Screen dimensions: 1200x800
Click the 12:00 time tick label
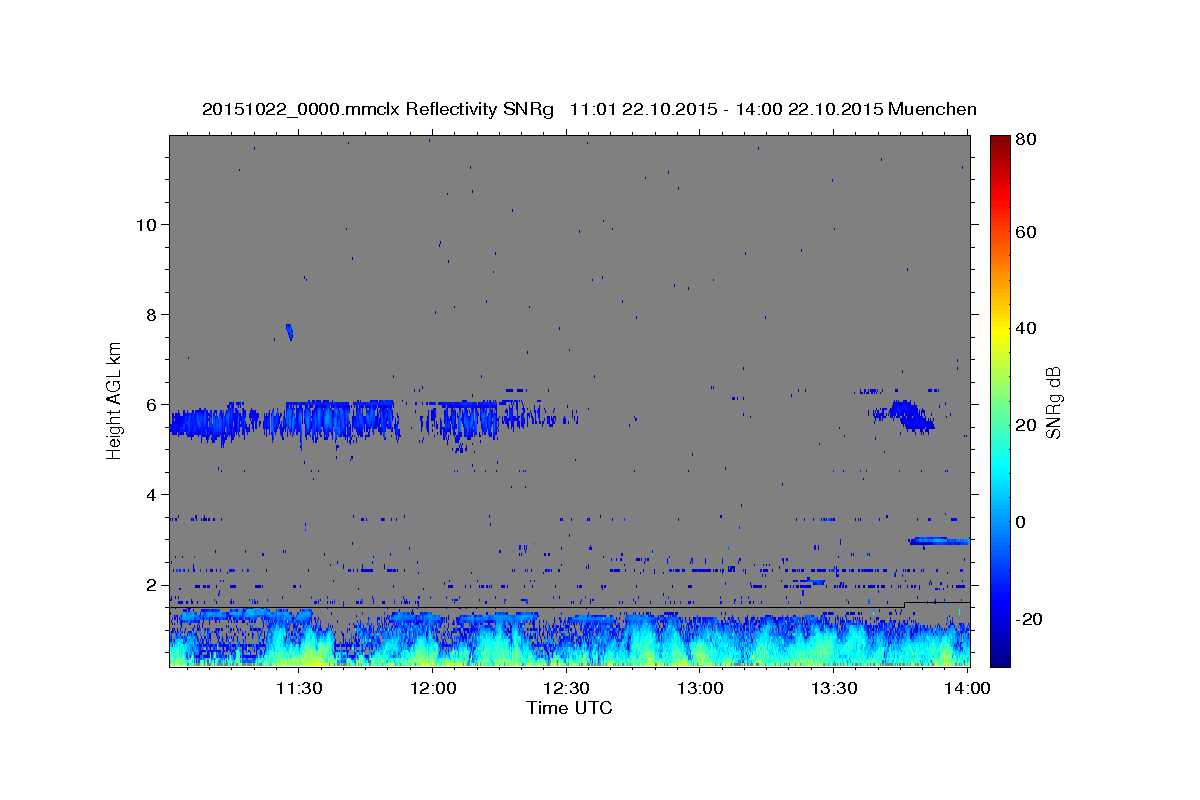pyautogui.click(x=432, y=688)
